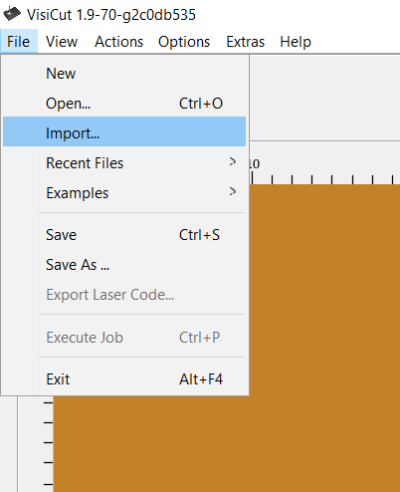Viewport: 400px width, 492px height.
Task: Expand the Examples submenu
Action: (x=124, y=193)
